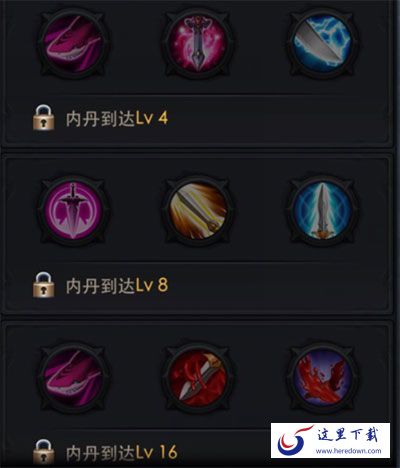Choose the golden slashing sword skill icon
The width and height of the screenshot is (400, 468).
click(x=198, y=211)
